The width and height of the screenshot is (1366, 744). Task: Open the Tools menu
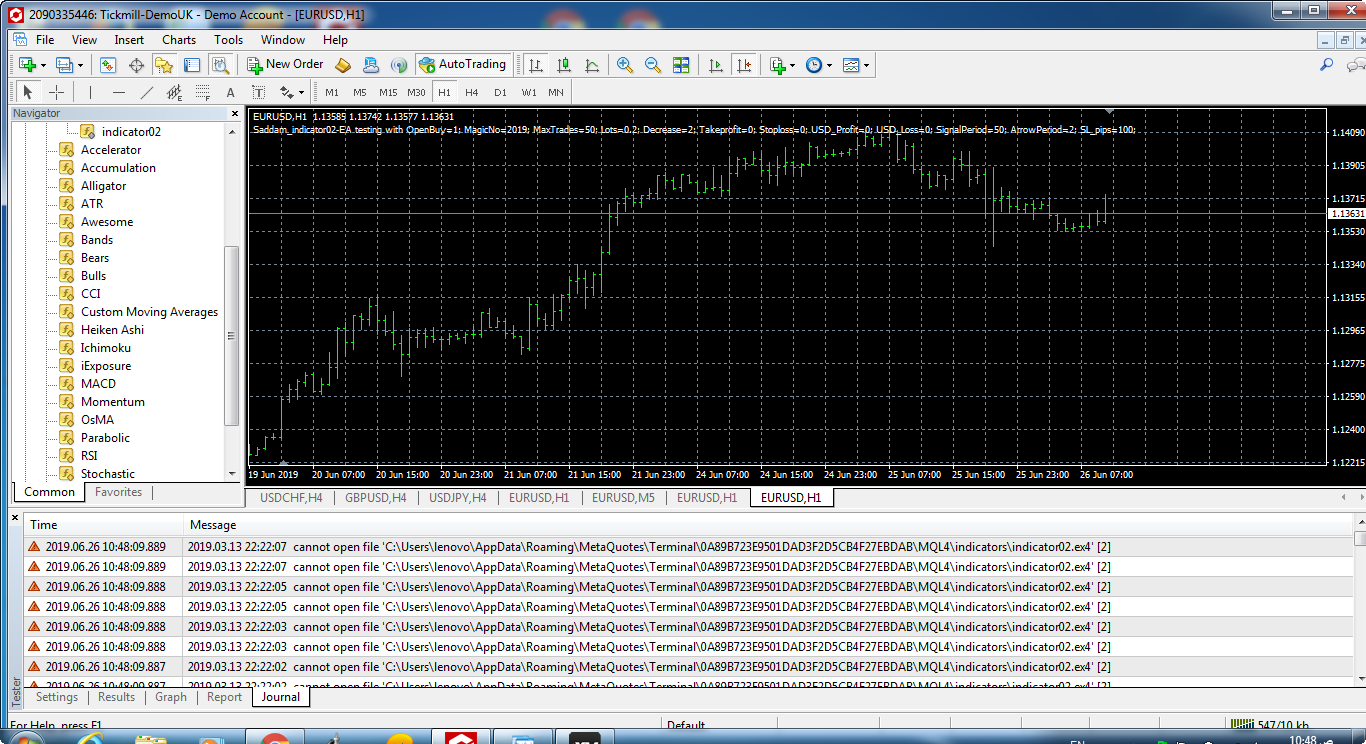[228, 40]
